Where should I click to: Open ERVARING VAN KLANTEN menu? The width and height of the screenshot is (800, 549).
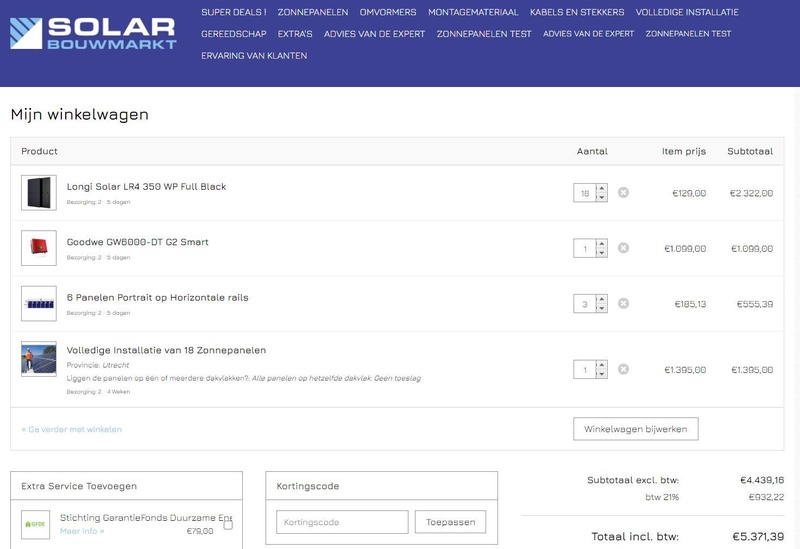(254, 56)
